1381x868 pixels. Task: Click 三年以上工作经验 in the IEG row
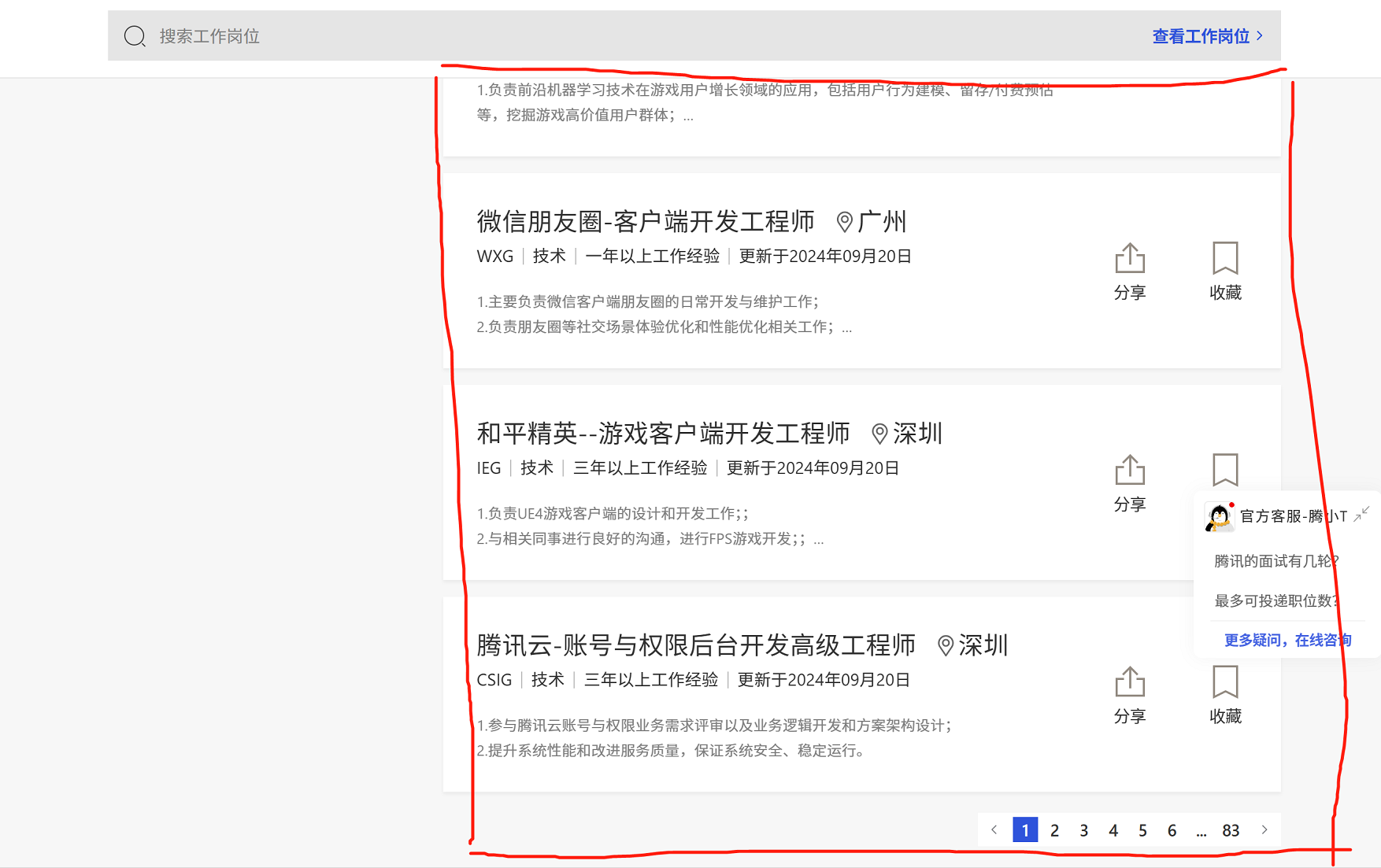coord(640,468)
